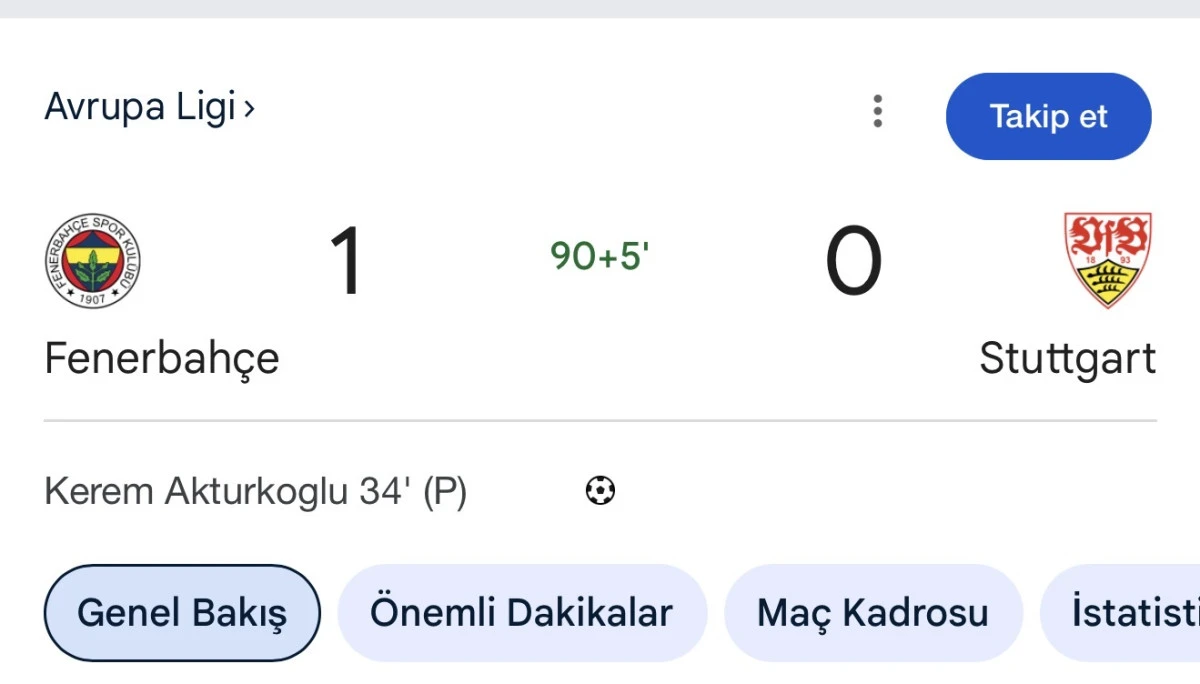
Task: Expand the chevron next to Avrupa Ligi
Action: pyautogui.click(x=249, y=107)
